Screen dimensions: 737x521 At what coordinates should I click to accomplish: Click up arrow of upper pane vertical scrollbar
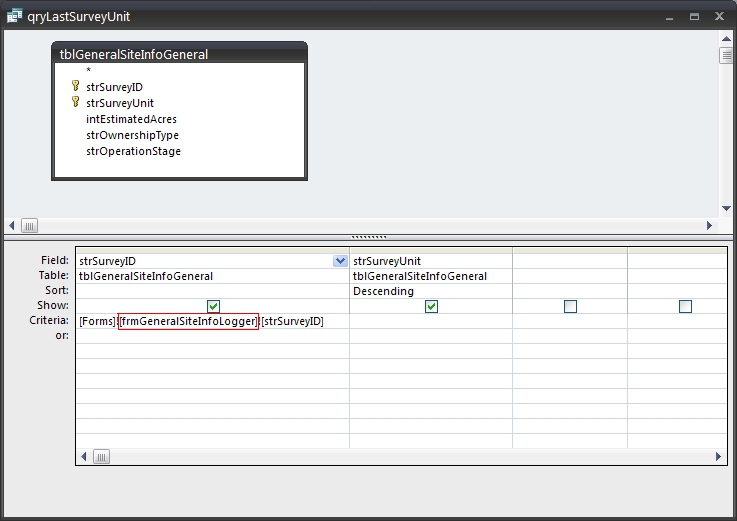coord(726,39)
